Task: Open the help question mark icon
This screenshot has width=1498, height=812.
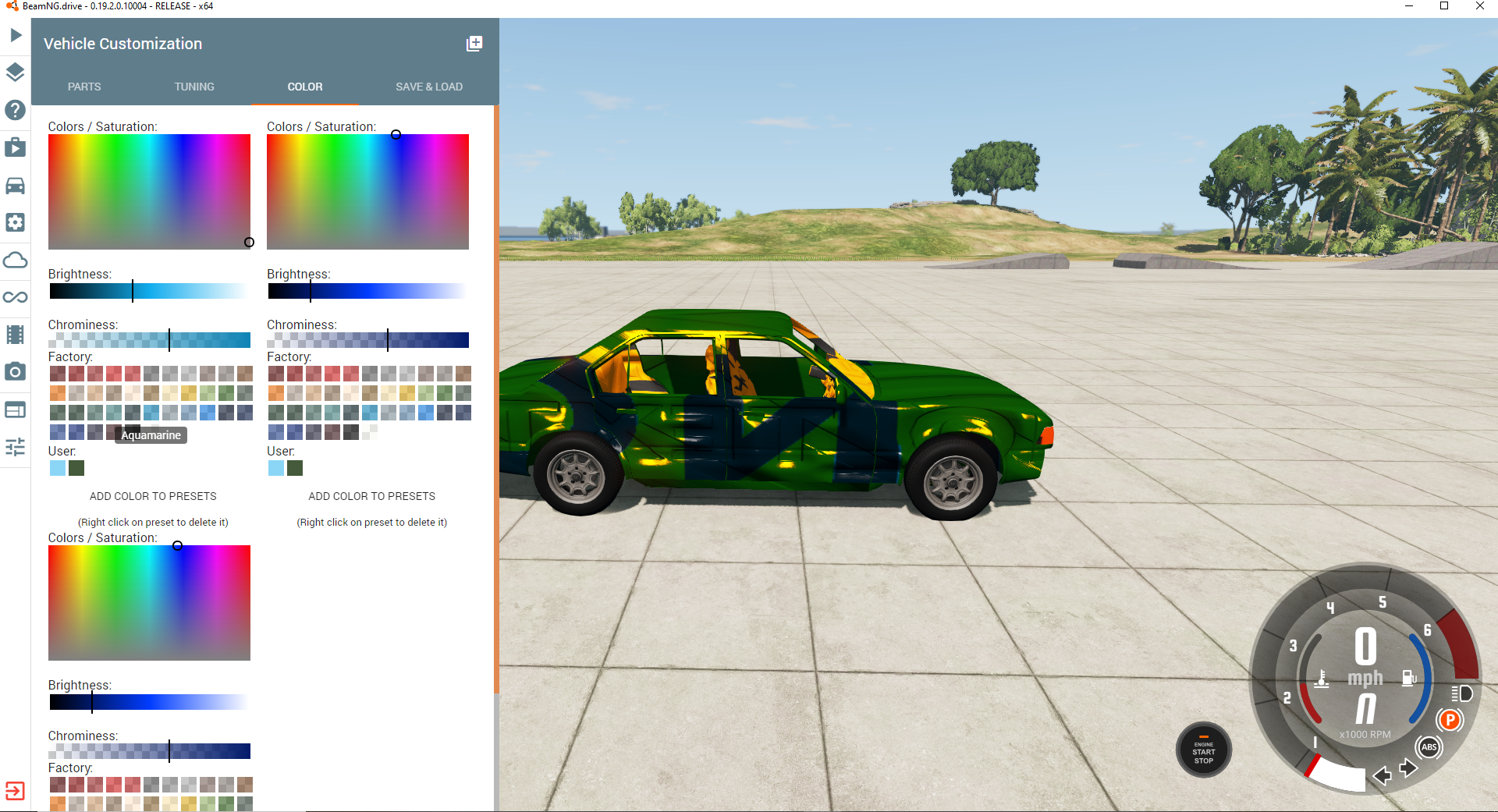Action: (x=16, y=110)
